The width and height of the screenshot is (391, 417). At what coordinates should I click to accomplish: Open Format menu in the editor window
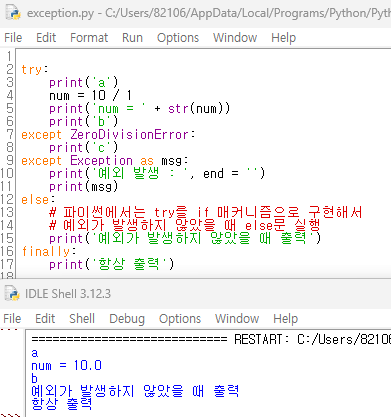[89, 38]
